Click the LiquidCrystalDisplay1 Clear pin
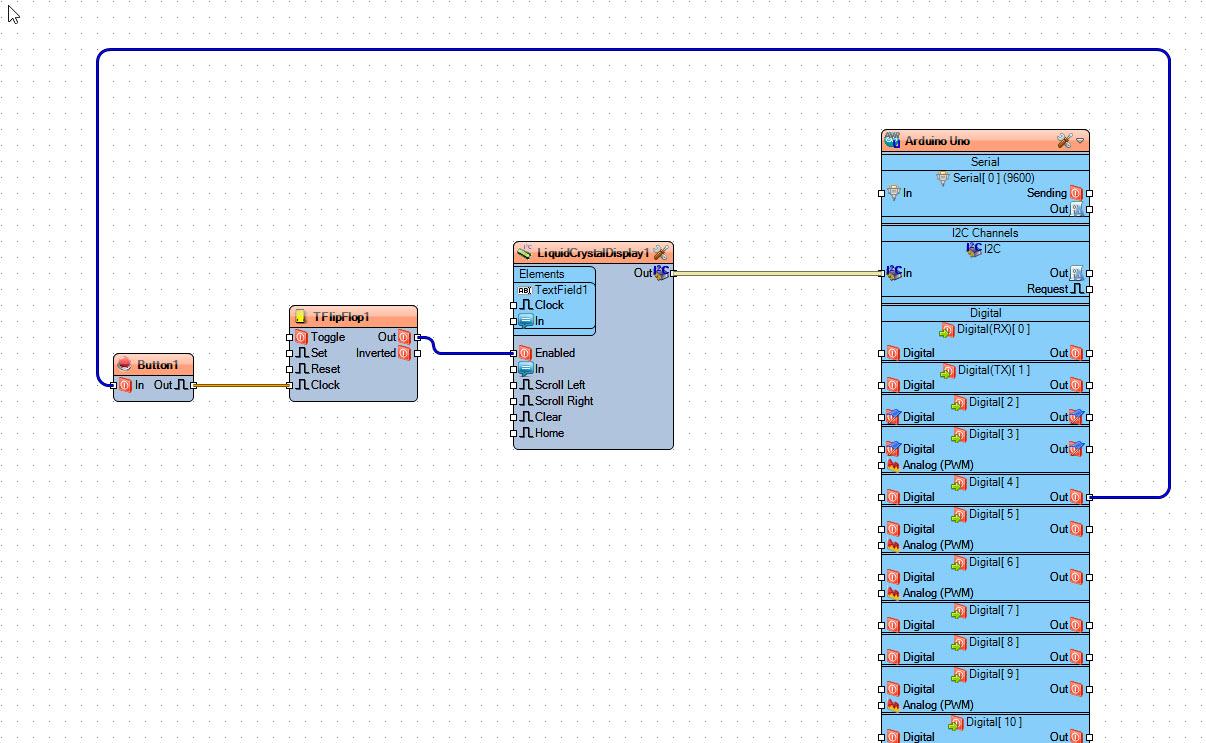Image resolution: width=1206 pixels, height=743 pixels. coord(514,417)
